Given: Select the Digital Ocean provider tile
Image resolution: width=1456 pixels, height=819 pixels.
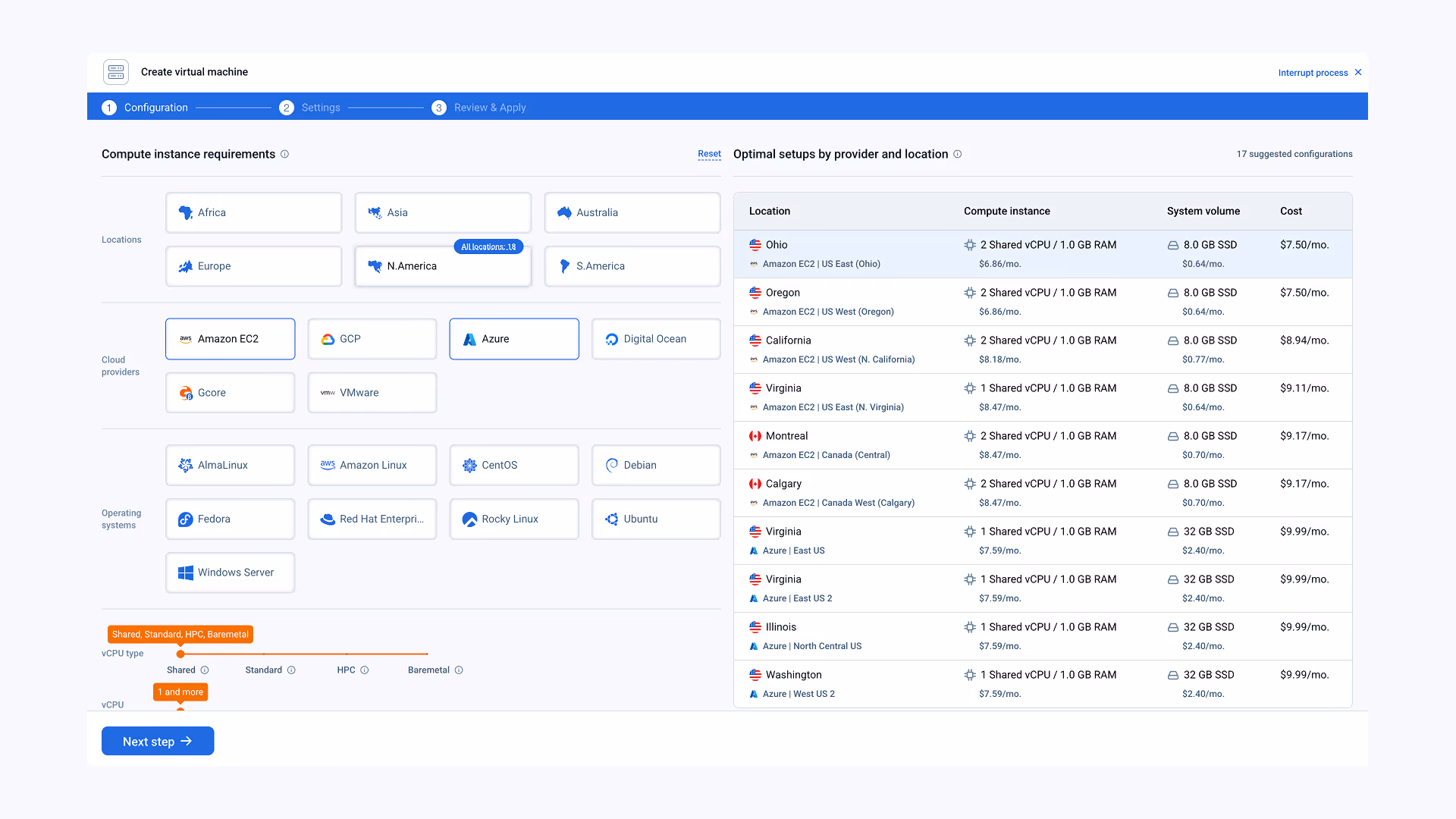Looking at the screenshot, I should point(655,339).
